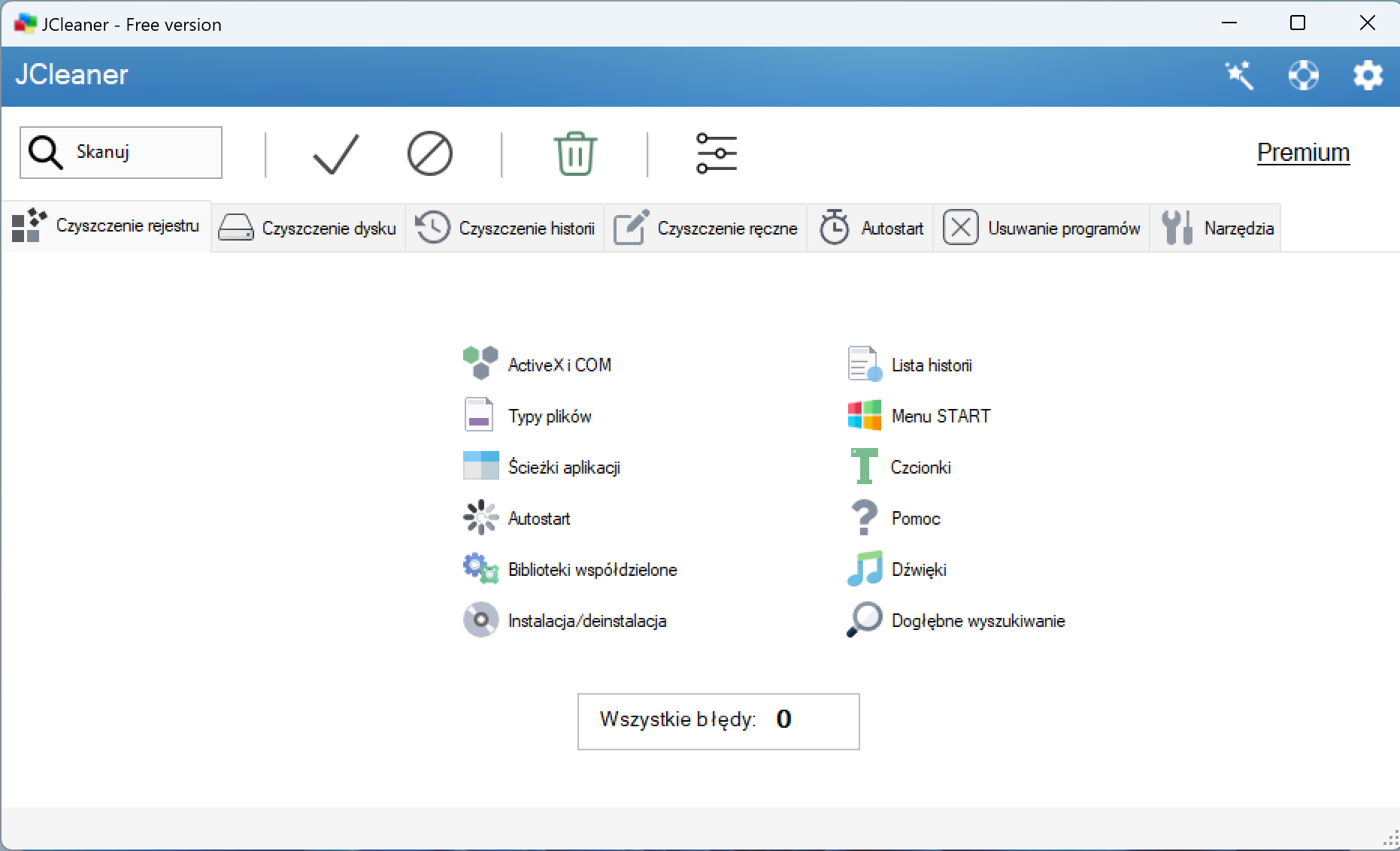
Task: Minimize the JCleaner window
Action: coord(1229,23)
